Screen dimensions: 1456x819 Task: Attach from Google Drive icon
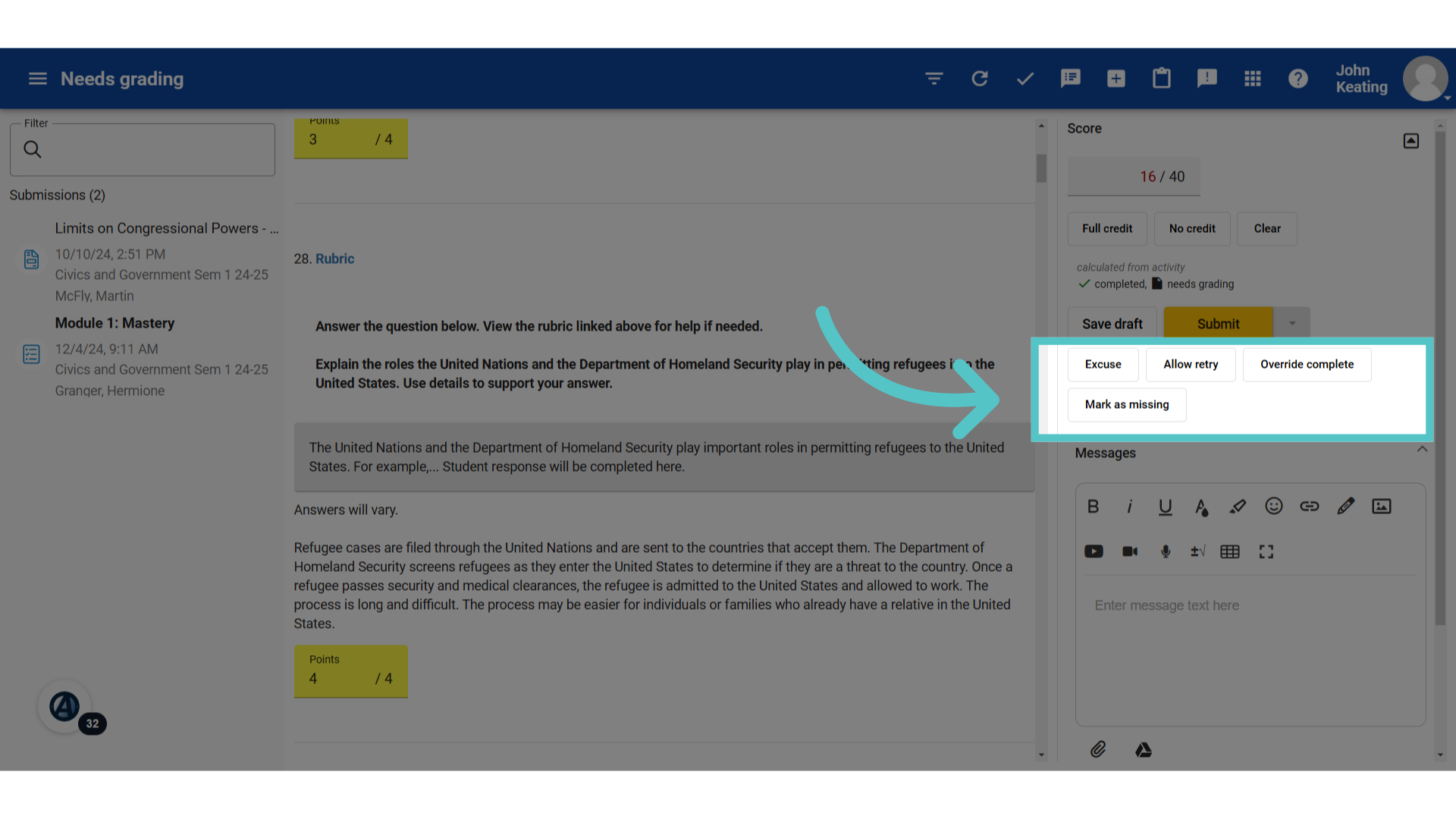[x=1144, y=749]
